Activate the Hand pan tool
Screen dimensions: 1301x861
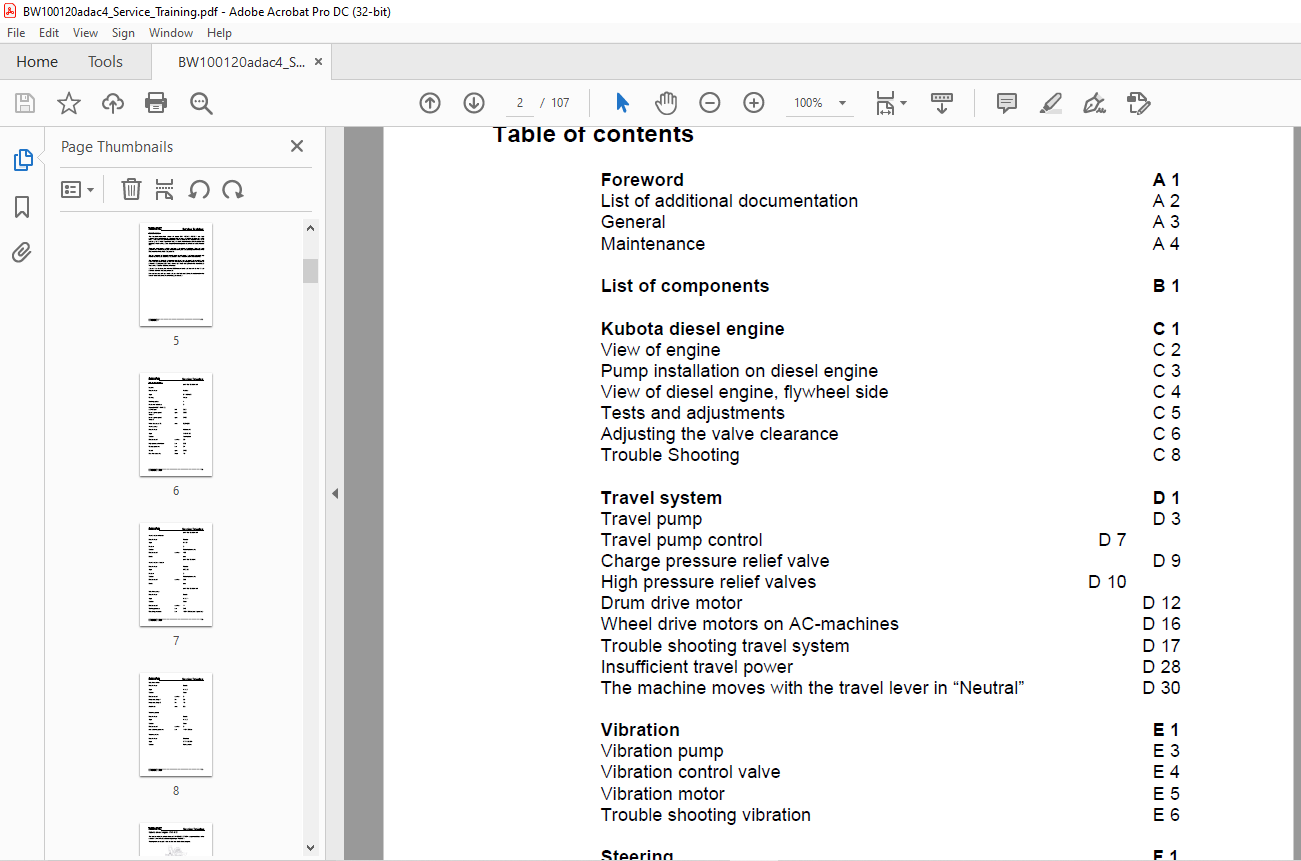(666, 103)
